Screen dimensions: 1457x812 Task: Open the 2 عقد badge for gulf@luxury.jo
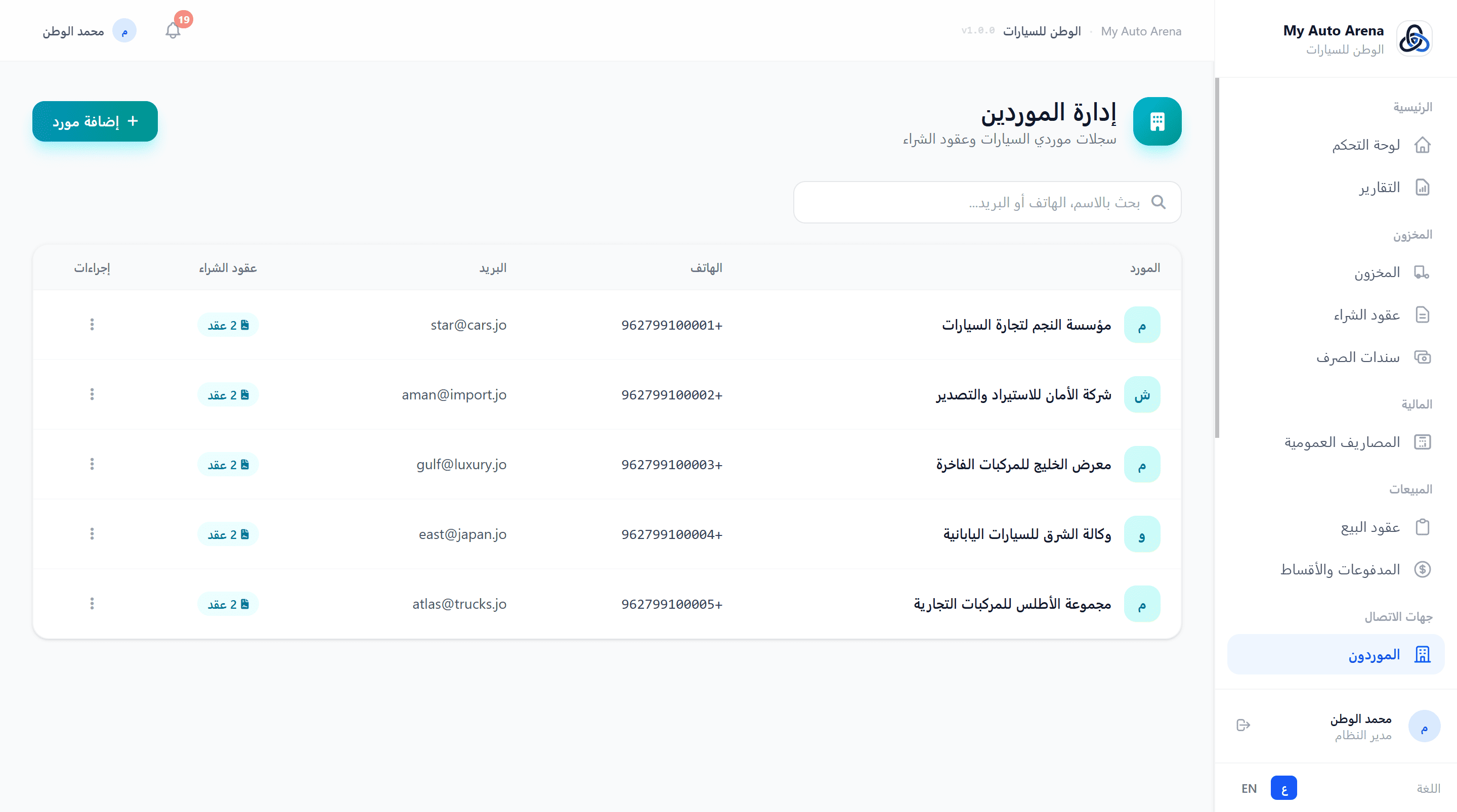pyautogui.click(x=228, y=464)
